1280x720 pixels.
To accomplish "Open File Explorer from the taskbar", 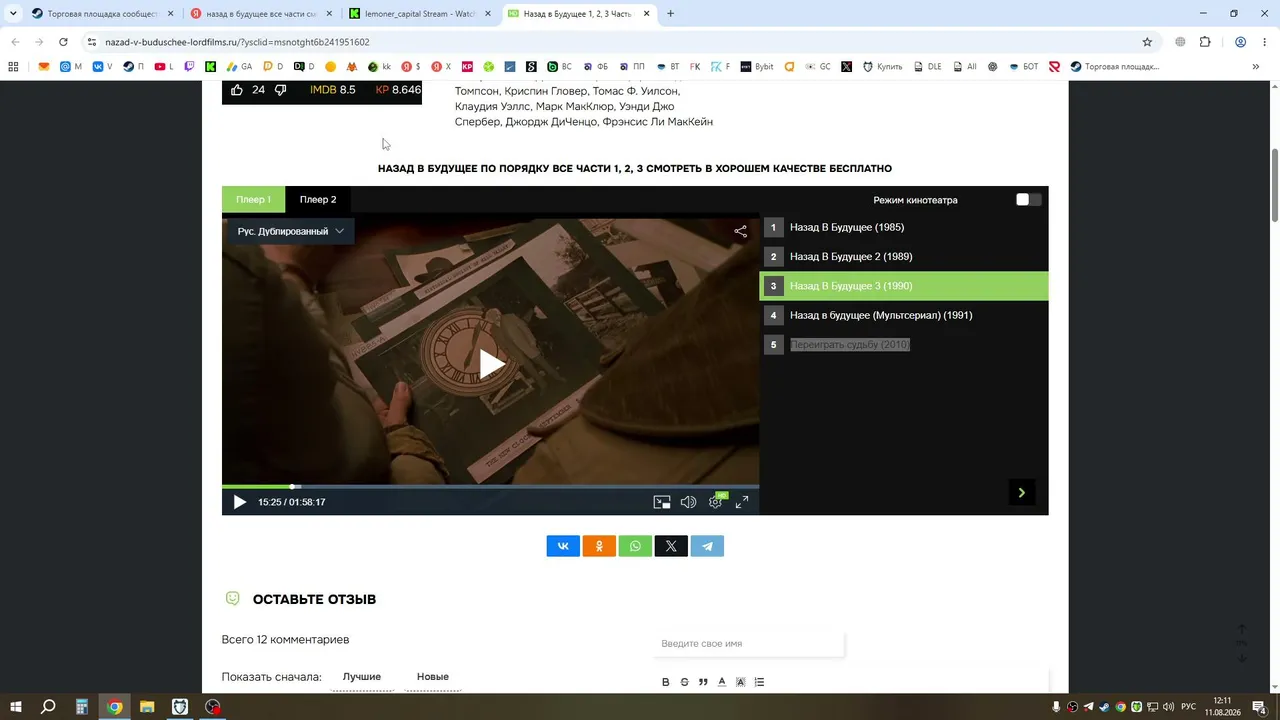I will [x=147, y=707].
